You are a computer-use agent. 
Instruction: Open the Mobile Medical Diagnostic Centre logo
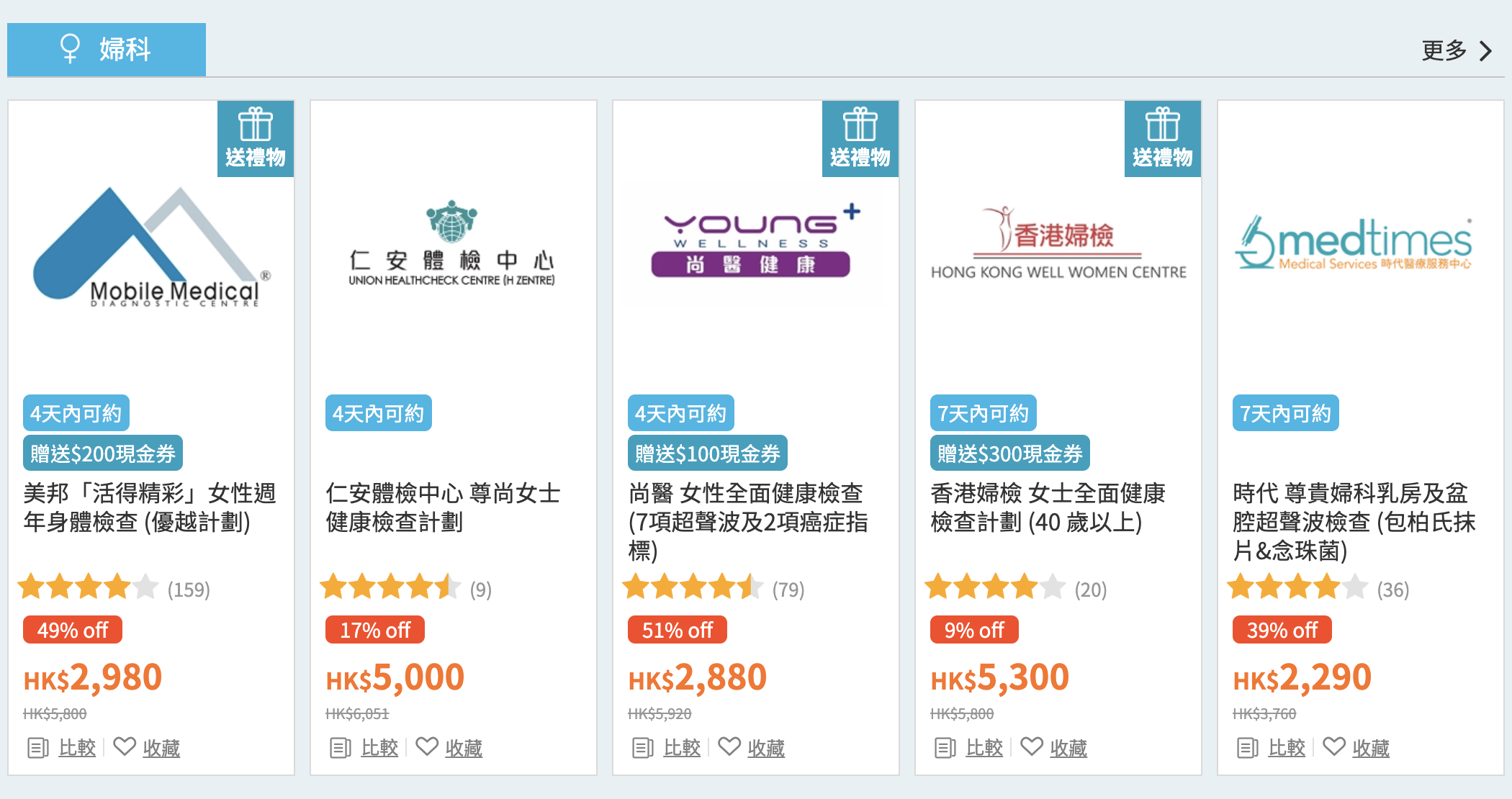[x=152, y=247]
